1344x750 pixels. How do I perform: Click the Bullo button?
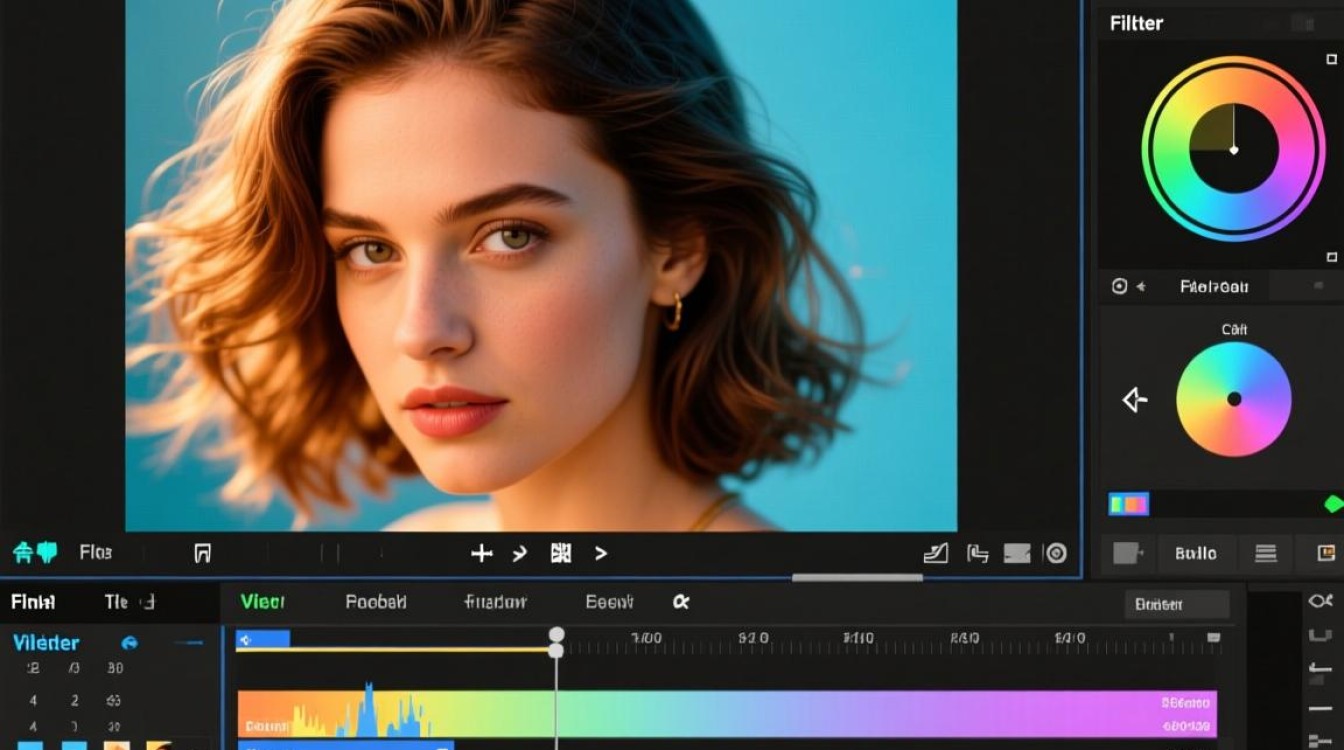pyautogui.click(x=1196, y=553)
